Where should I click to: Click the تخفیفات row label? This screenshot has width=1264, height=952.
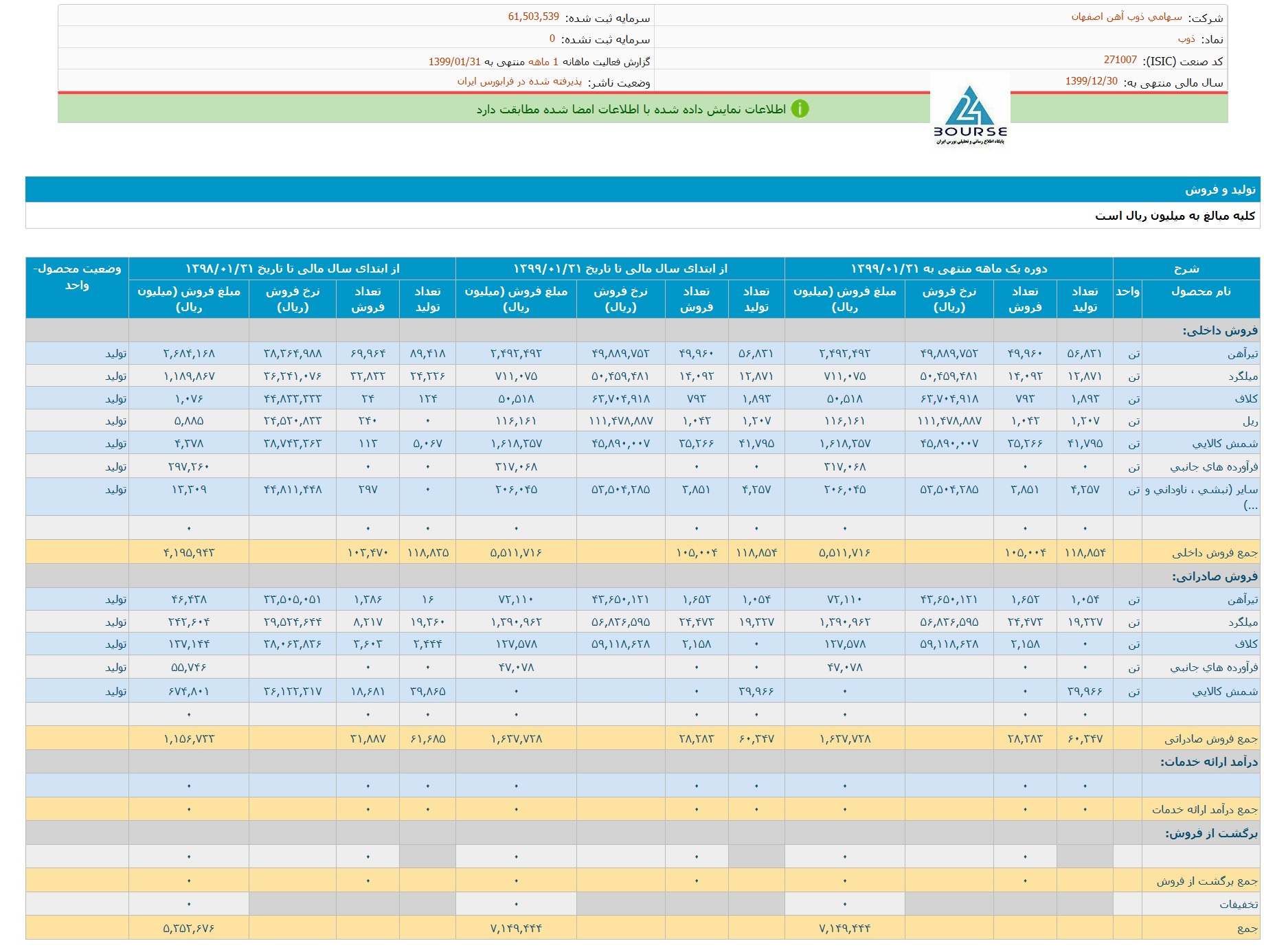[1238, 905]
